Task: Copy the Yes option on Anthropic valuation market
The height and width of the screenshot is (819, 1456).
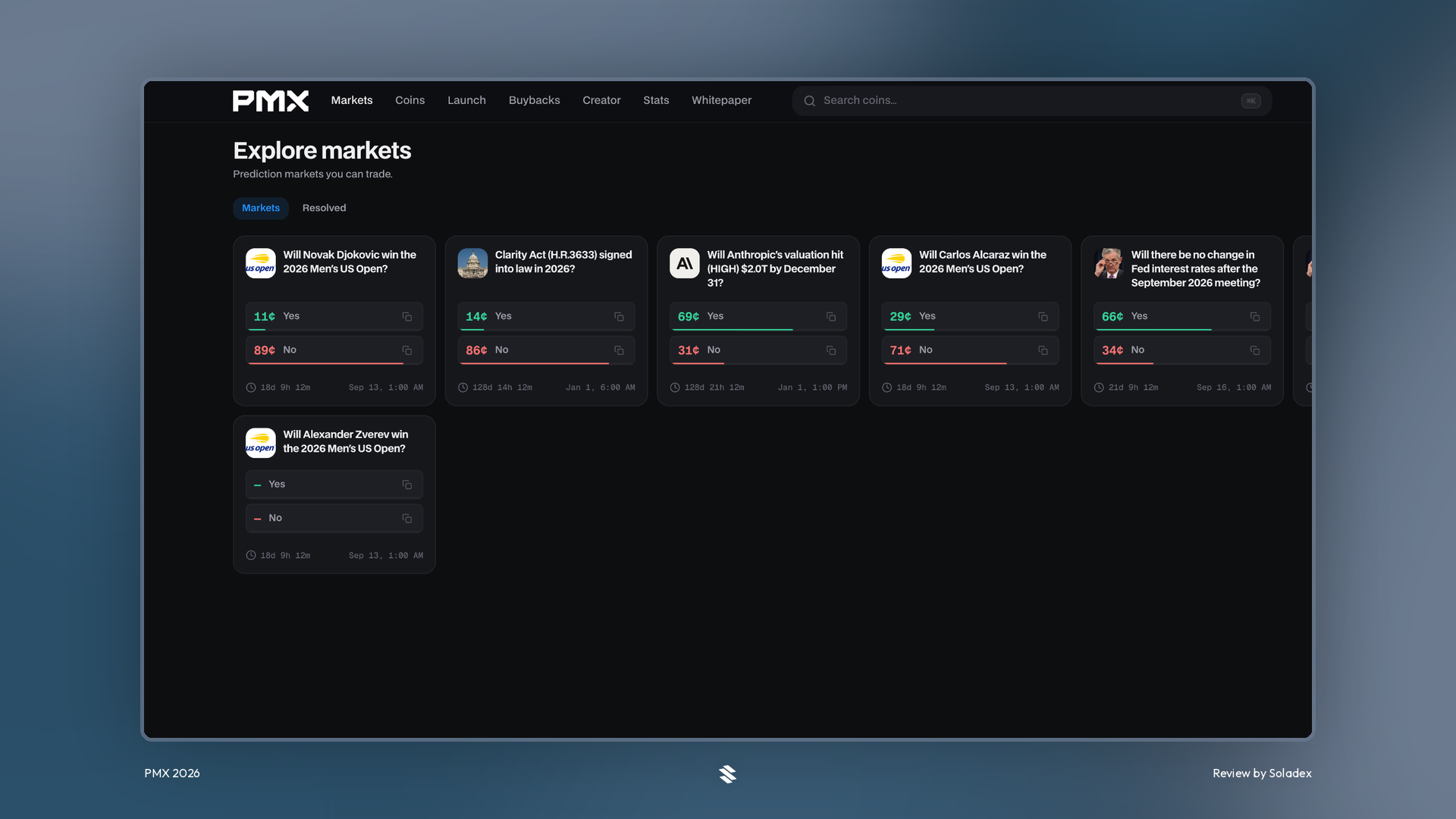Action: tap(831, 317)
